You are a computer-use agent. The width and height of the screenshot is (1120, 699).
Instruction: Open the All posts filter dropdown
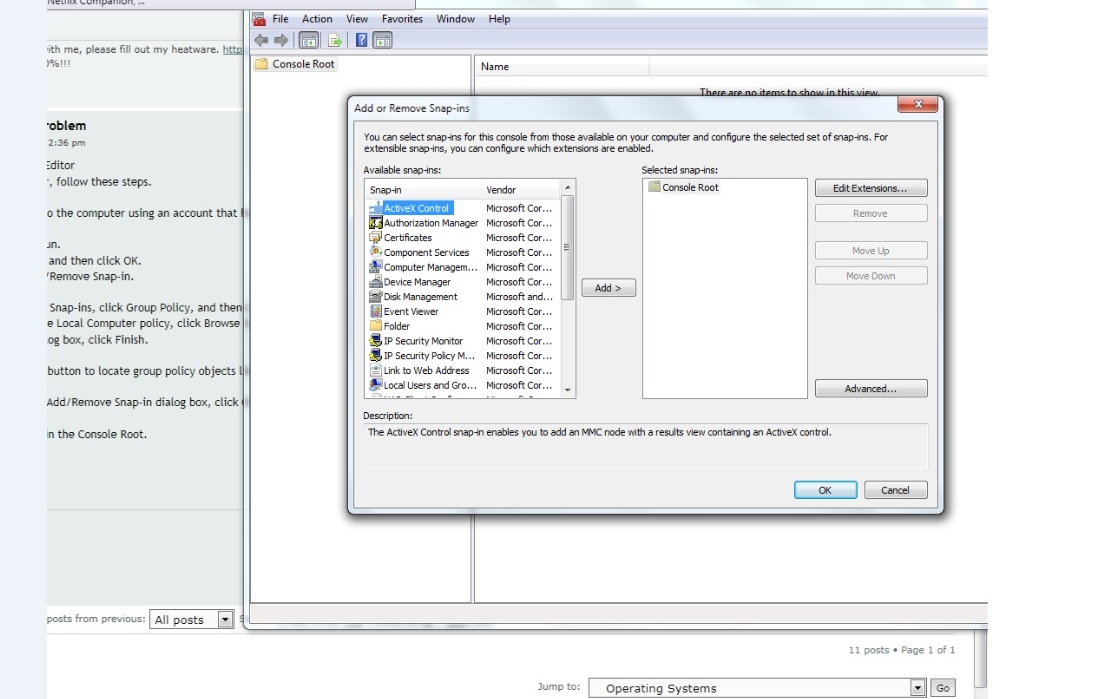click(225, 620)
